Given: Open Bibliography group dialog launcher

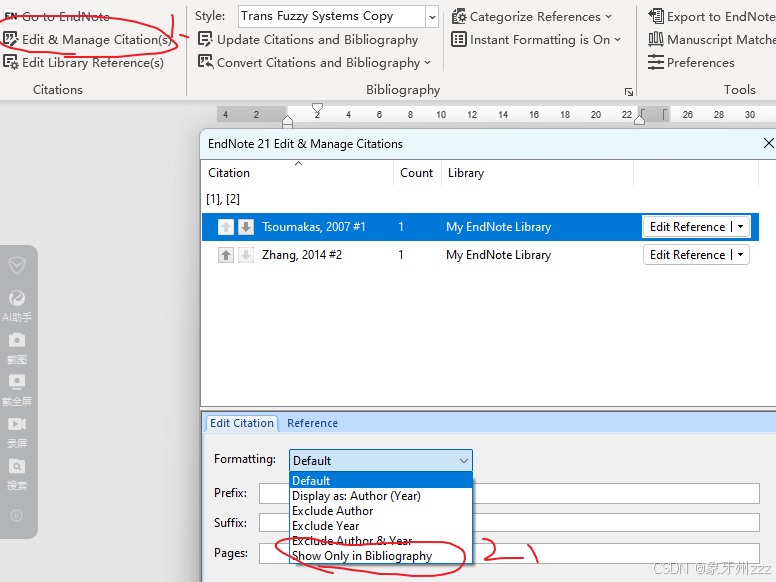Looking at the screenshot, I should [629, 92].
